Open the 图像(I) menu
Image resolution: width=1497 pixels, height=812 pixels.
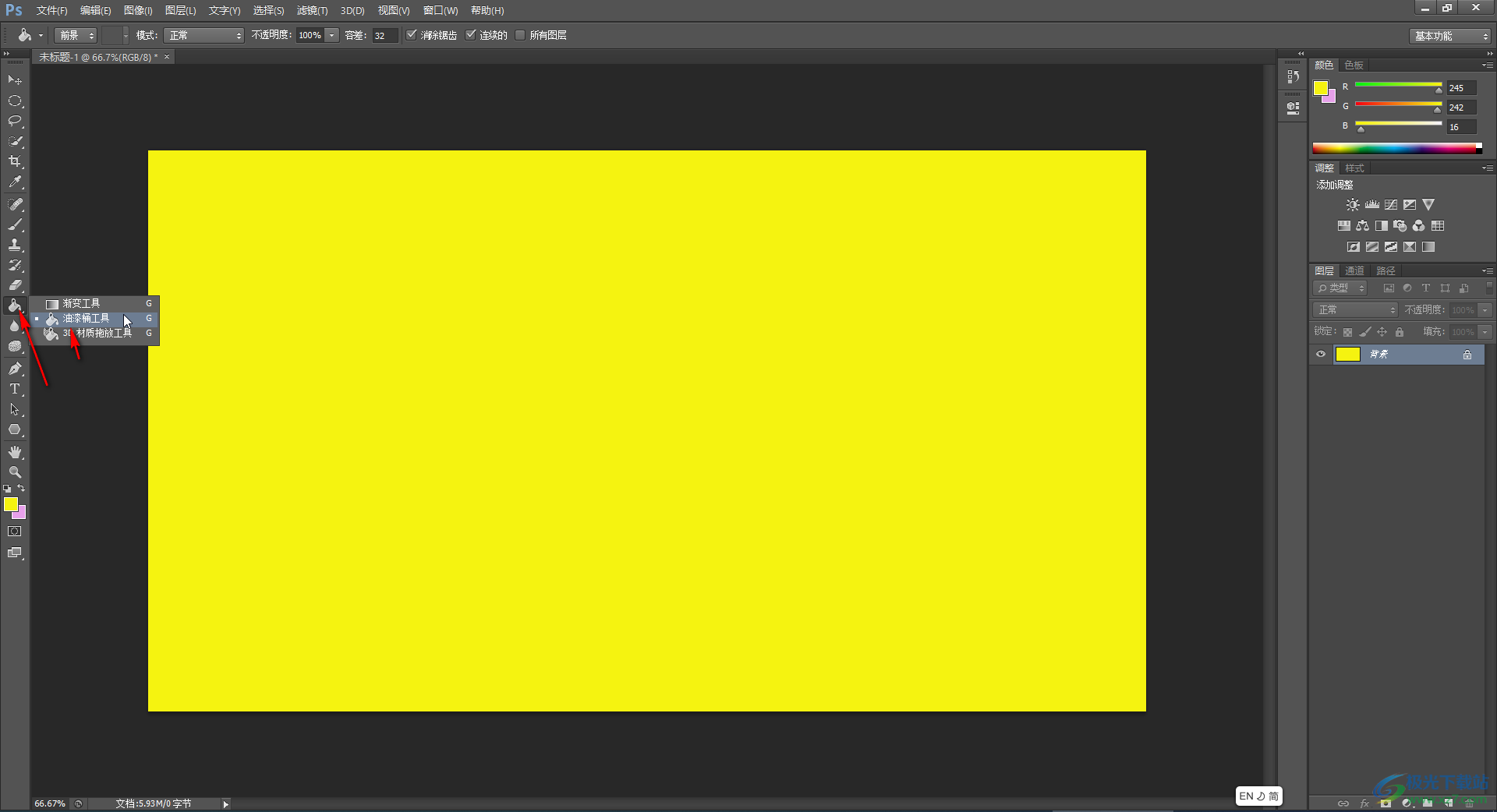[138, 11]
